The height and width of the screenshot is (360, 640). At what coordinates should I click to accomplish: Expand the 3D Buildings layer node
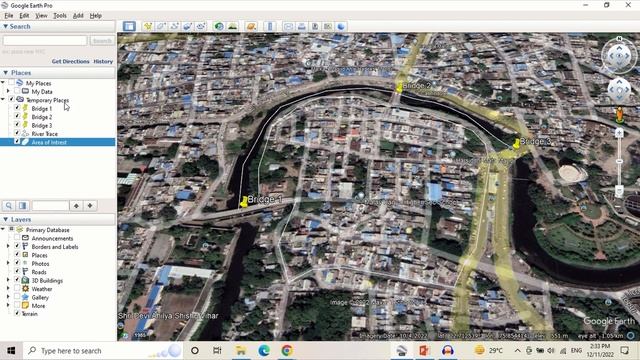9,280
